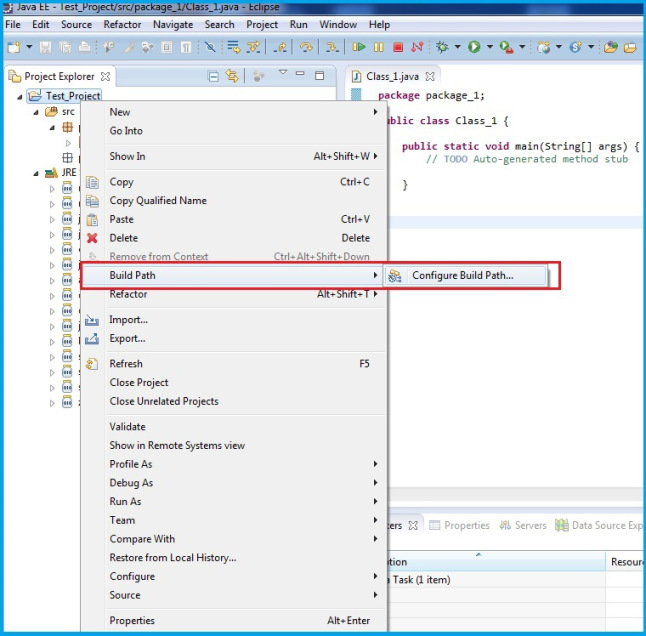The height and width of the screenshot is (636, 646).
Task: Click the Paste clipboard icon in context menu
Action: click(92, 220)
